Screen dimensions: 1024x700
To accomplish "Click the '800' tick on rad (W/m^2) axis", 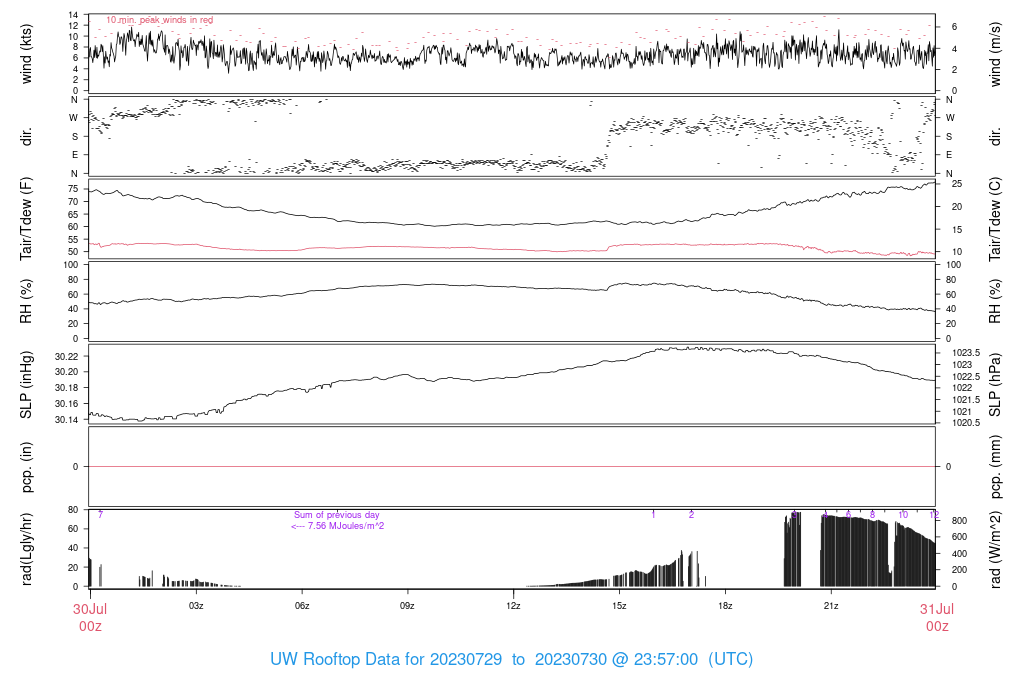I will [x=959, y=521].
